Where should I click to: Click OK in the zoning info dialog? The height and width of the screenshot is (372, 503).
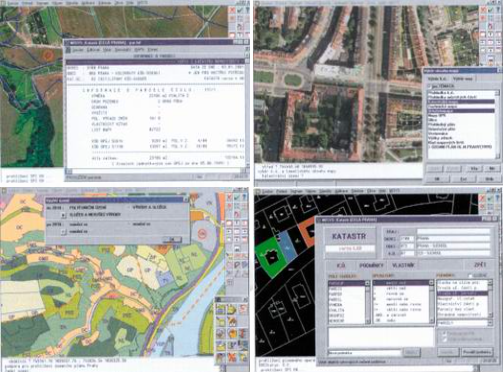click(x=172, y=240)
